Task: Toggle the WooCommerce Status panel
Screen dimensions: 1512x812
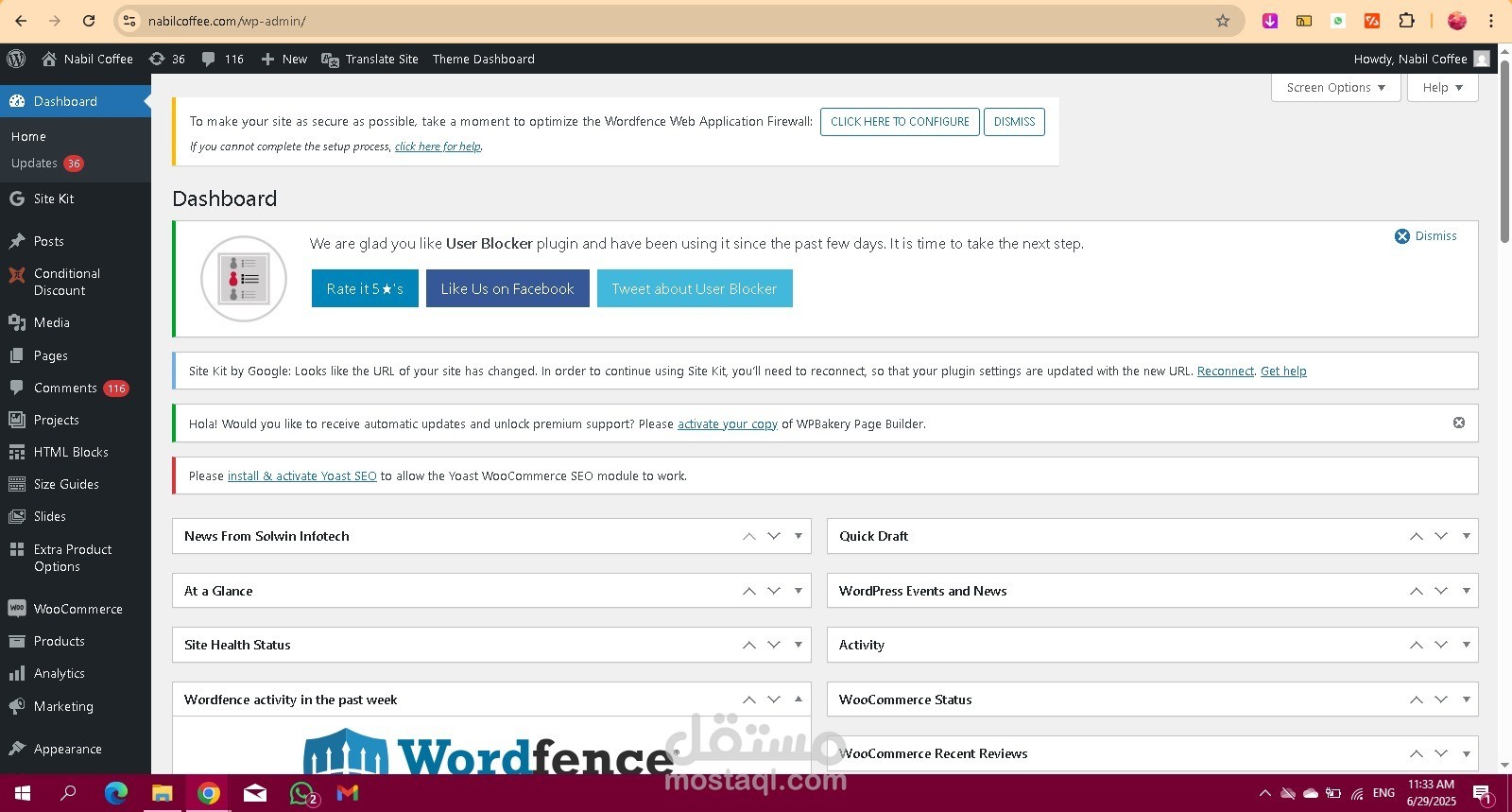Action: click(1466, 700)
